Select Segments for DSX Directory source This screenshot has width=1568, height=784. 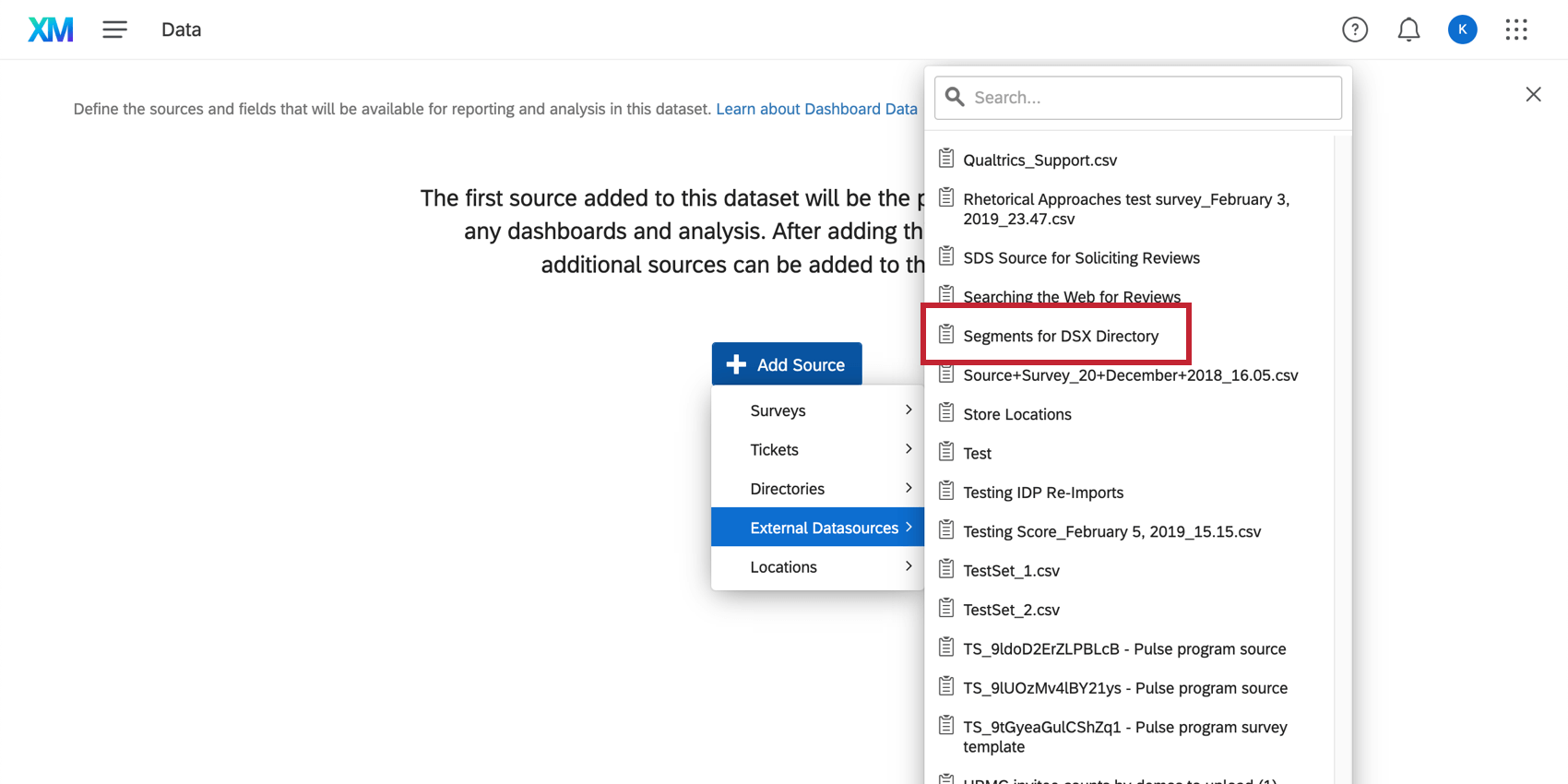(x=1061, y=336)
